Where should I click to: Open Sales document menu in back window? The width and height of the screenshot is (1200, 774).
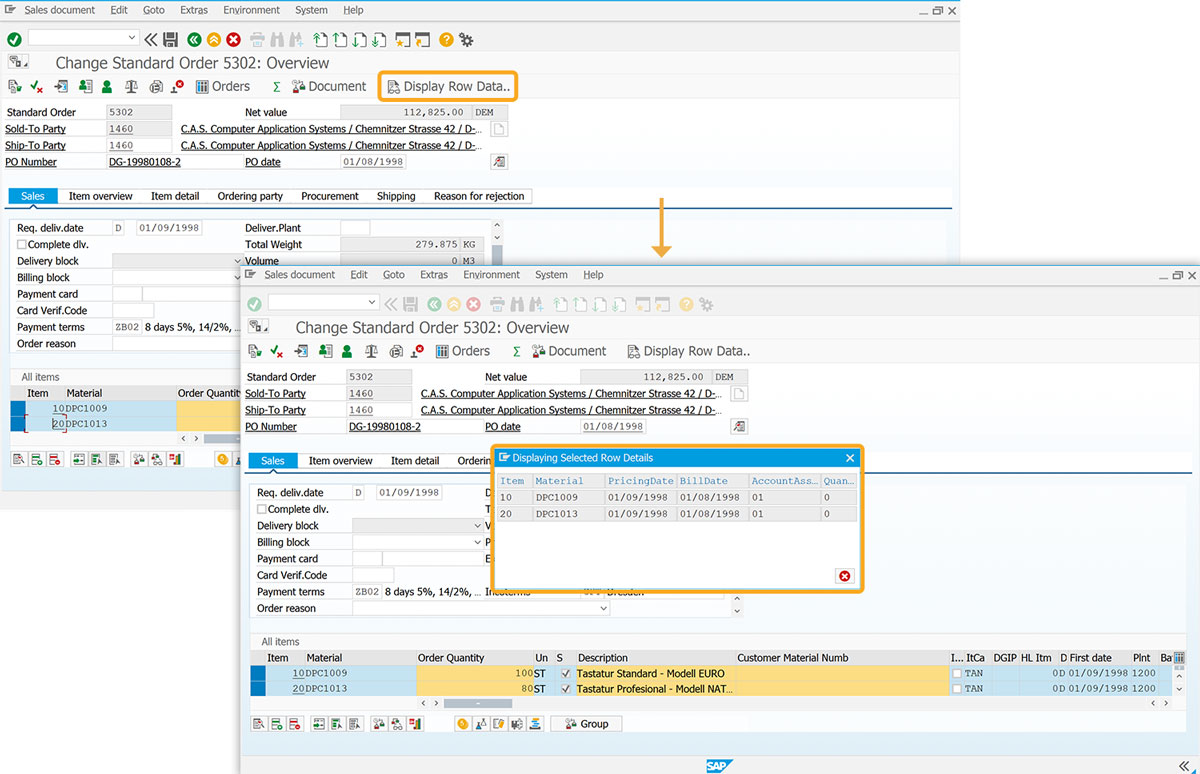(59, 10)
